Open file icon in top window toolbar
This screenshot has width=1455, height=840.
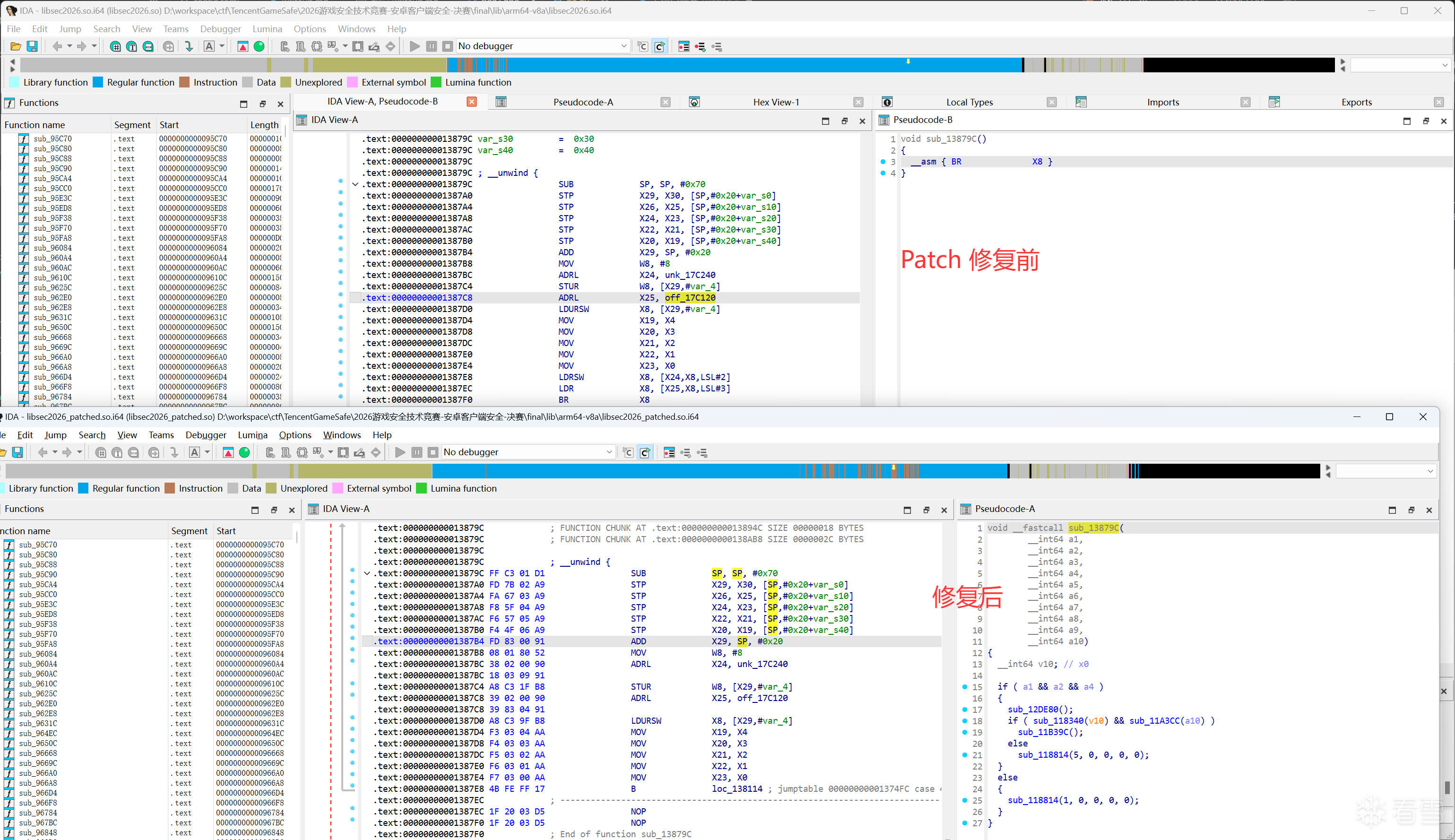16,46
